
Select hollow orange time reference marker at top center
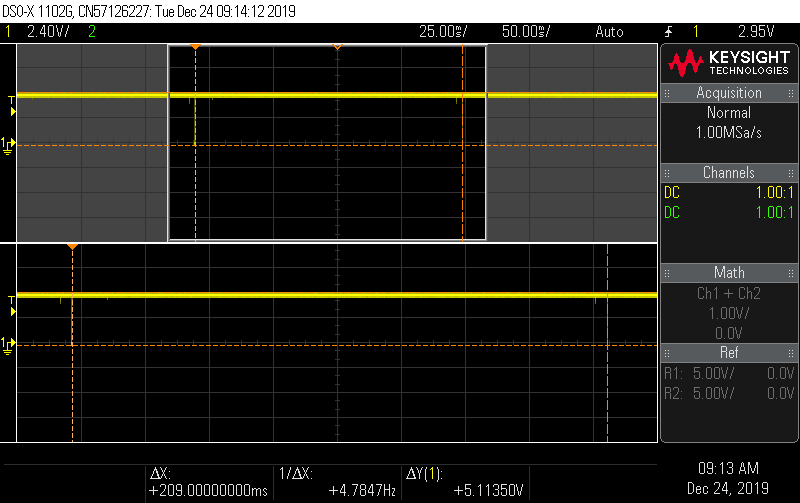point(337,47)
